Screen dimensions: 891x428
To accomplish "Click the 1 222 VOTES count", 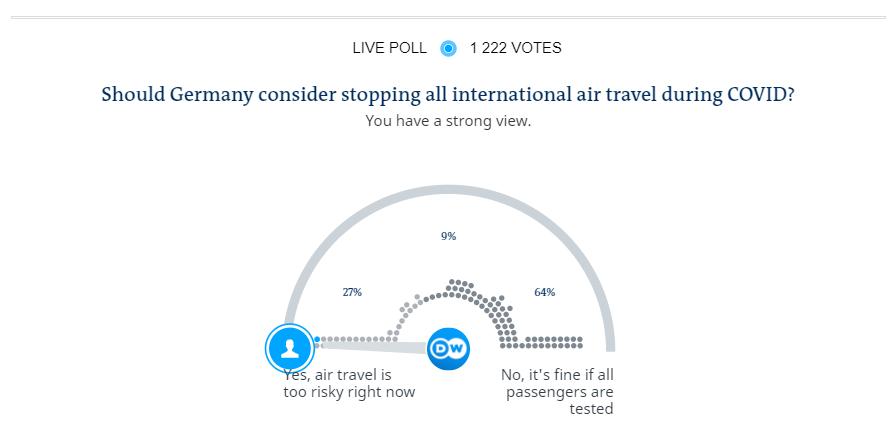I will point(515,48).
